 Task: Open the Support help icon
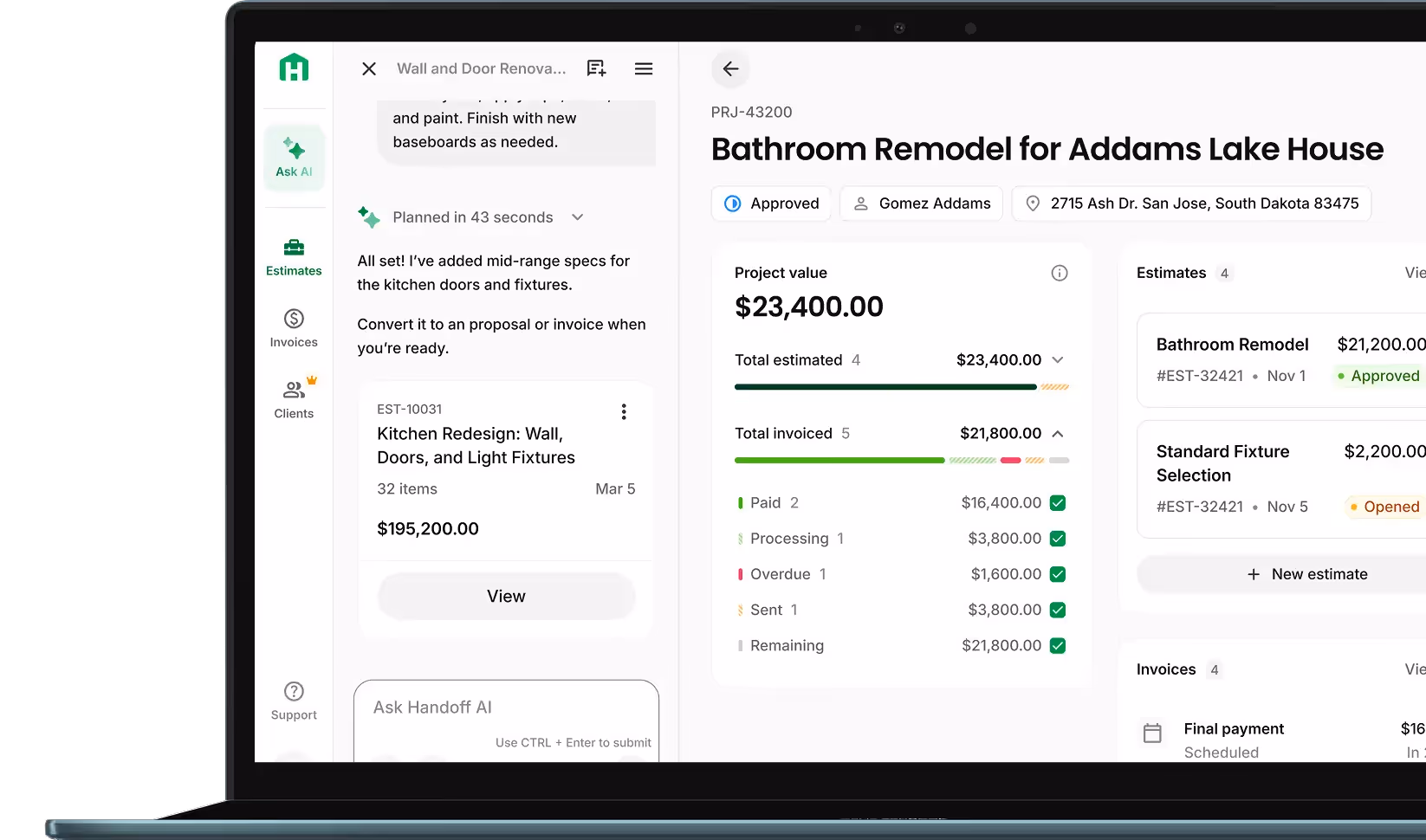tap(294, 701)
